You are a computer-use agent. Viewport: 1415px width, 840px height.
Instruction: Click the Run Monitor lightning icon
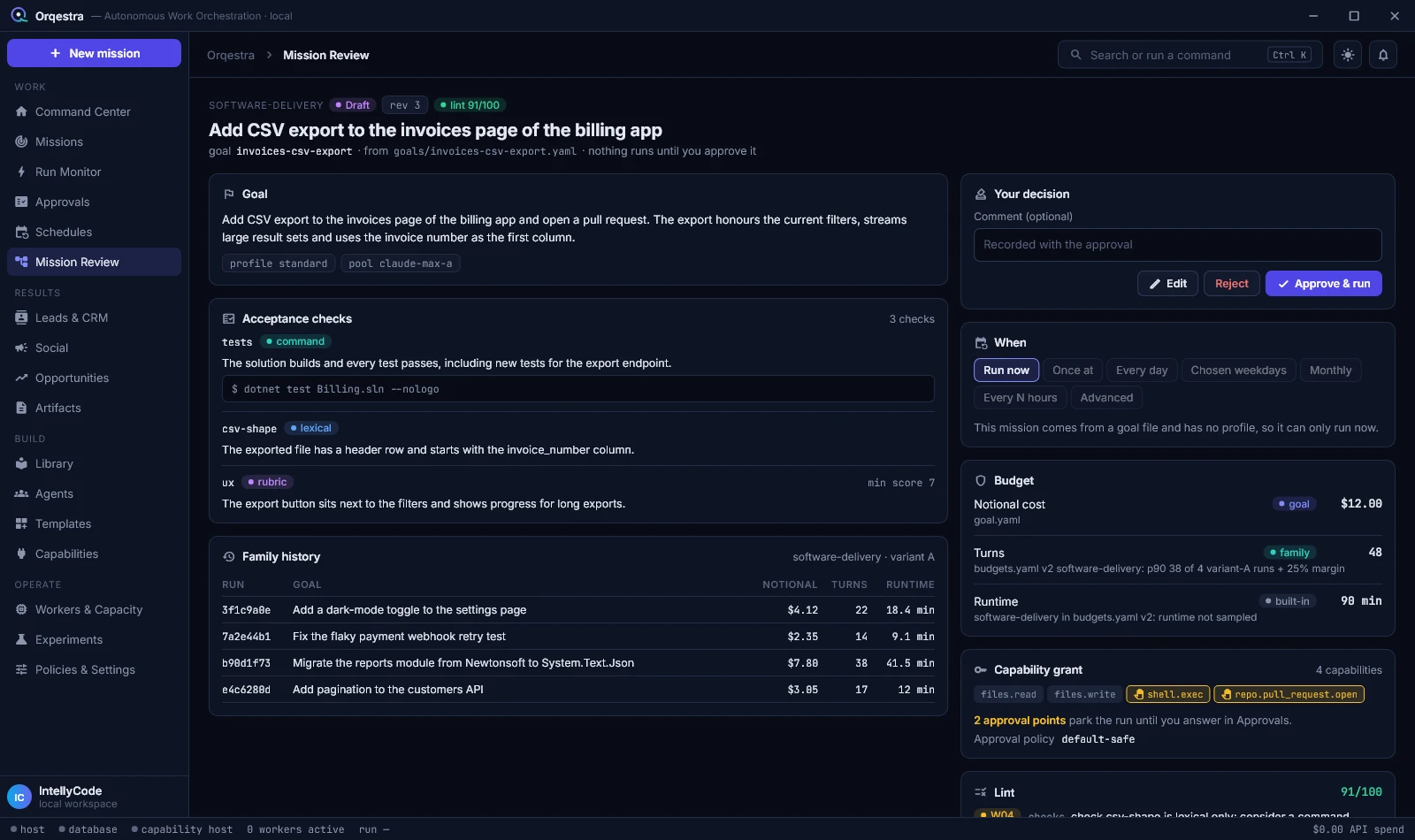coord(21,172)
